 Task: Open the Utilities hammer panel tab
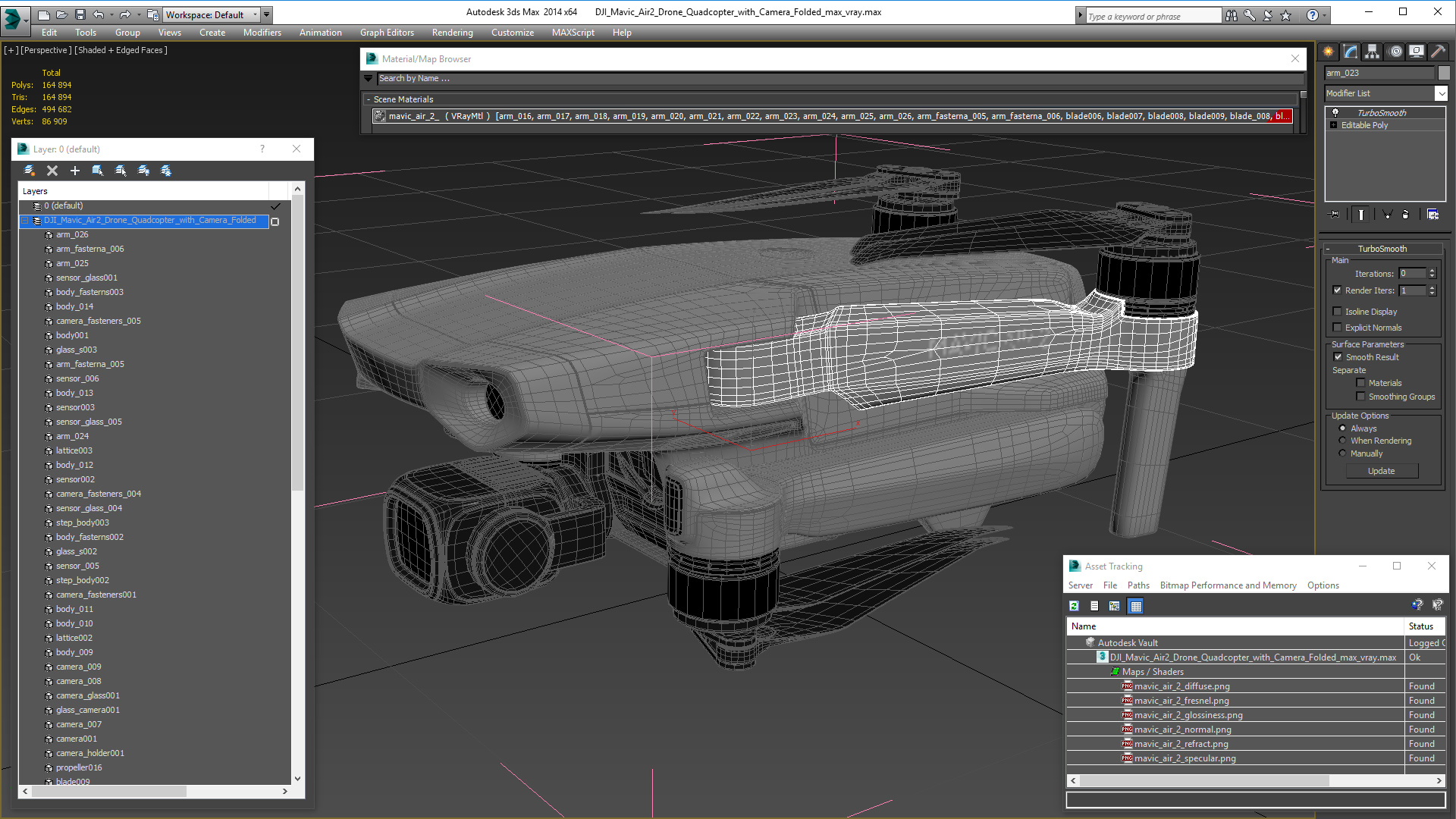(x=1438, y=52)
